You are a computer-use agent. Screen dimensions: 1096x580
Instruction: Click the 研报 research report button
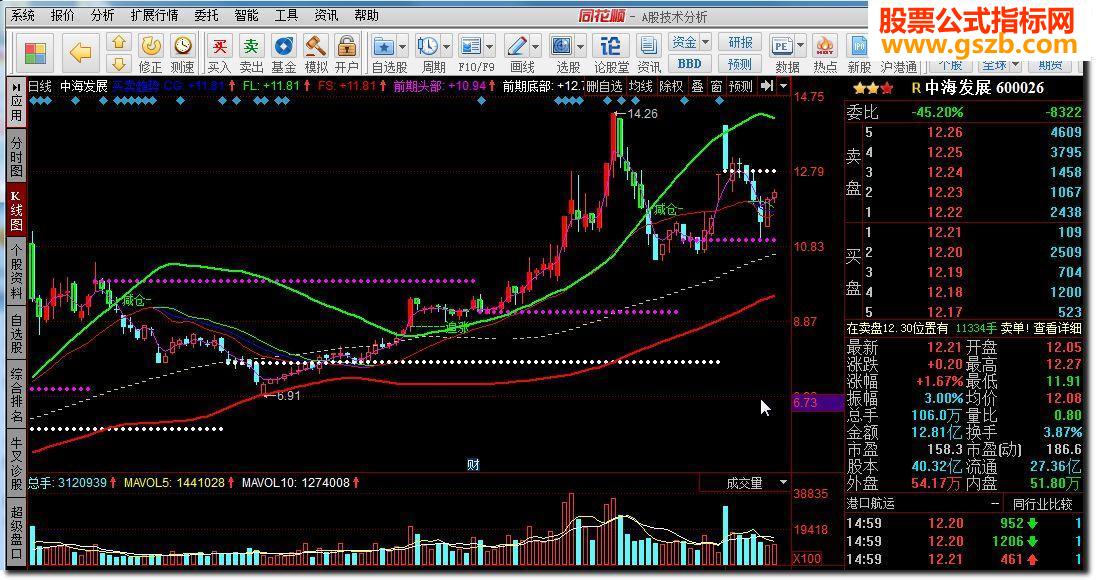pyautogui.click(x=740, y=42)
